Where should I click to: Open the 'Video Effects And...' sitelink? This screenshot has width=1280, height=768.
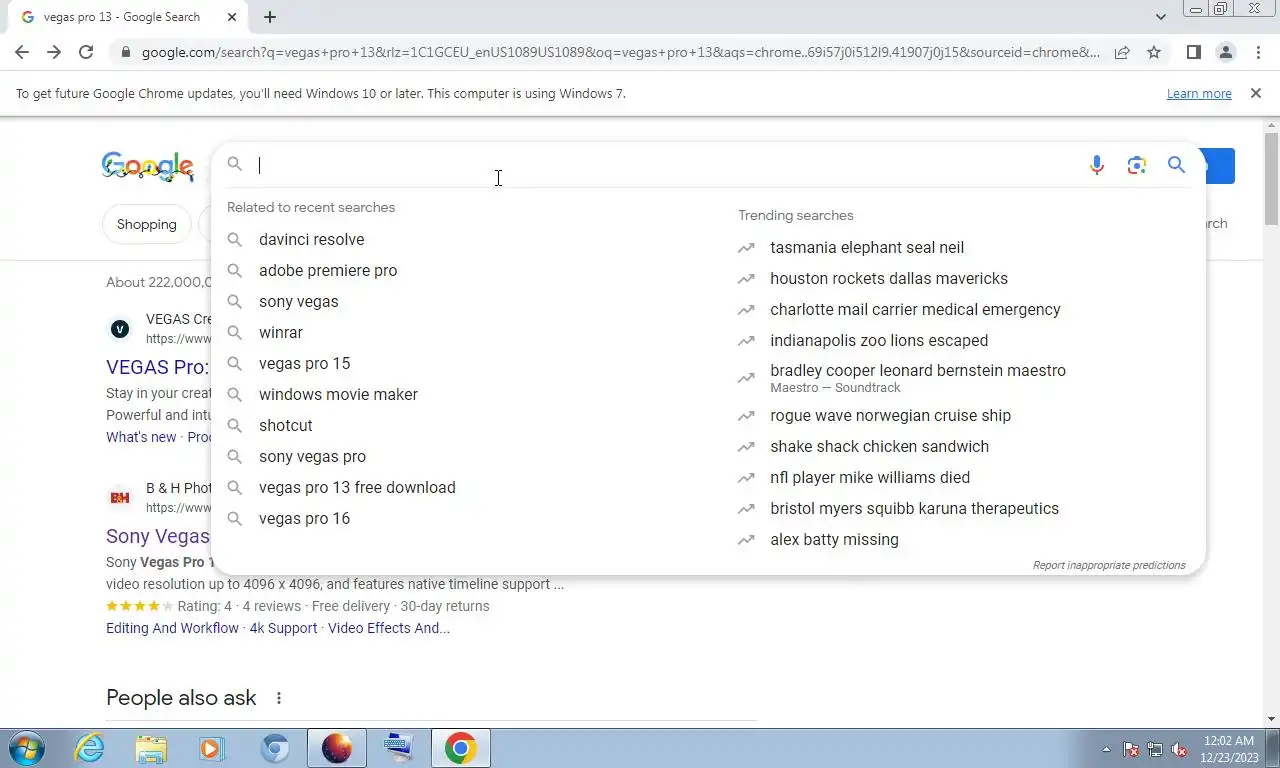(x=389, y=628)
